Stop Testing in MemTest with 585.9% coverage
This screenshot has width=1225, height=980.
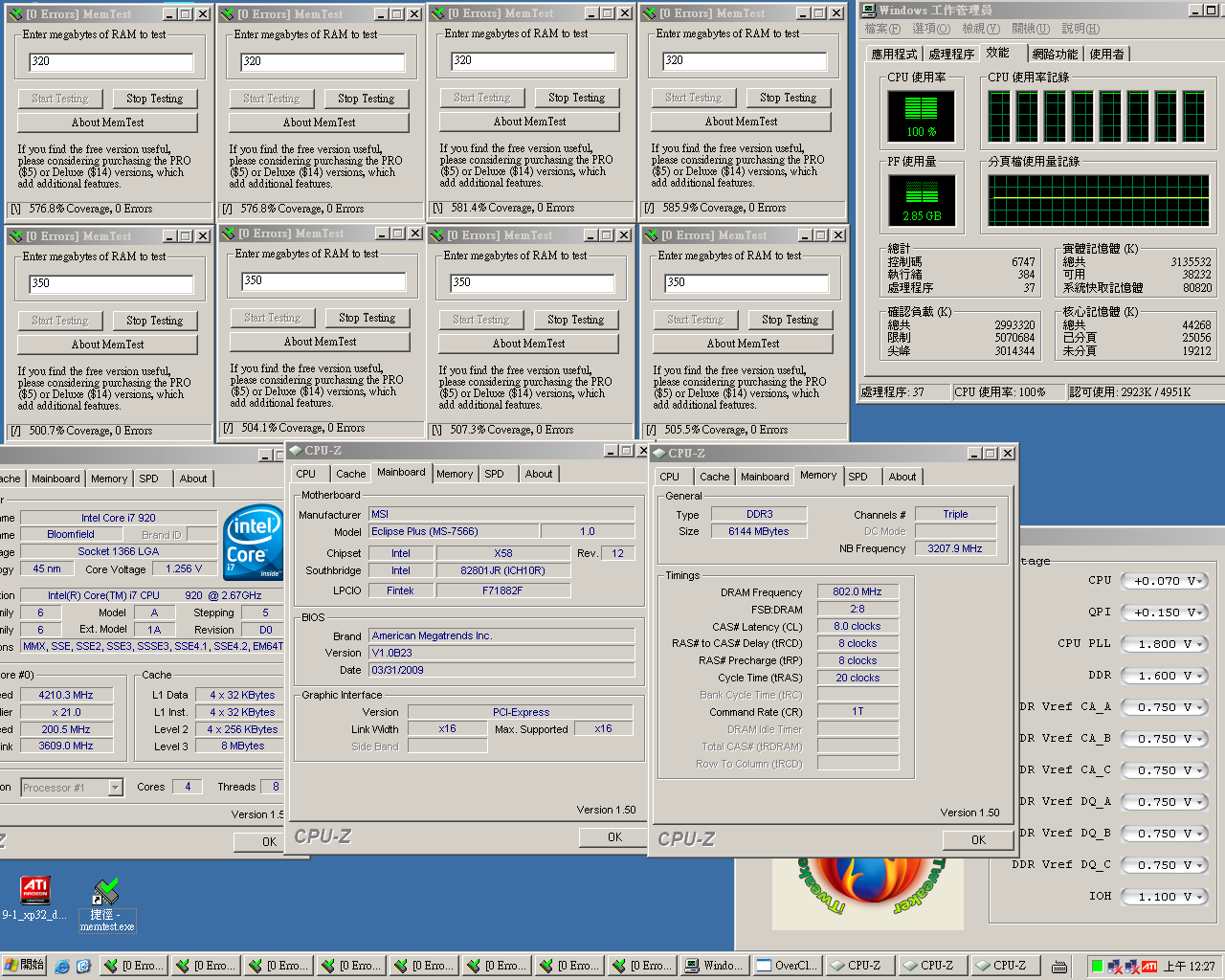788,98
